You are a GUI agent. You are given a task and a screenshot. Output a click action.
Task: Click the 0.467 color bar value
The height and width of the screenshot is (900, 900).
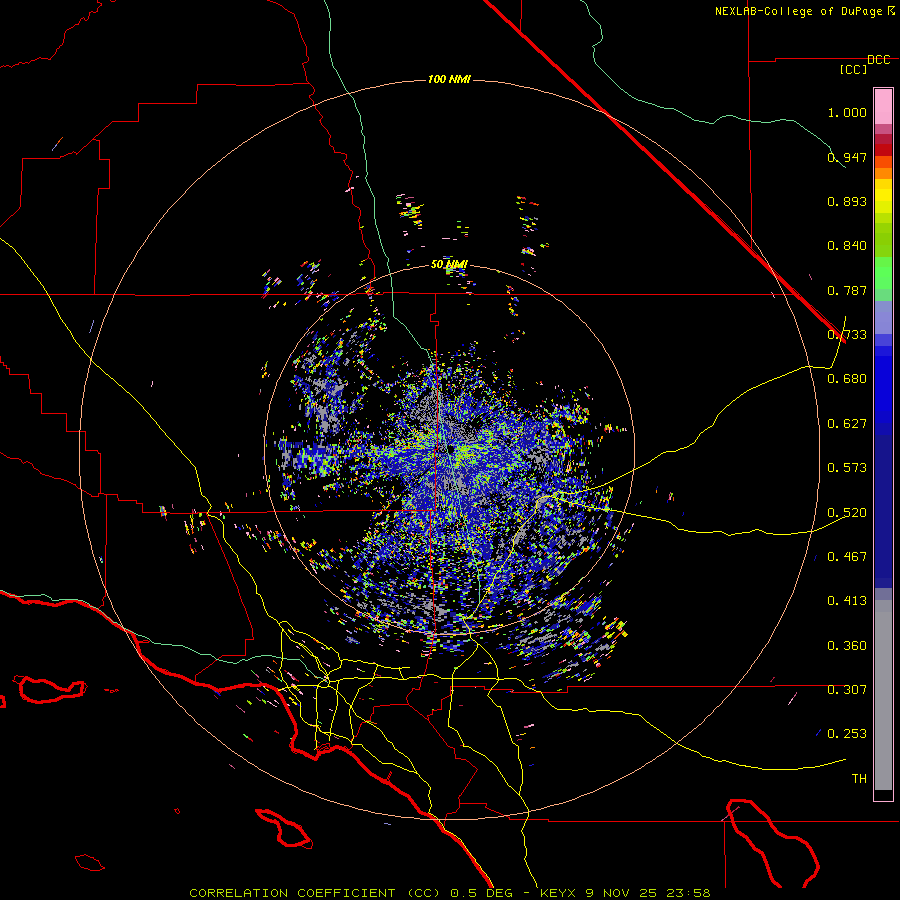click(847, 557)
